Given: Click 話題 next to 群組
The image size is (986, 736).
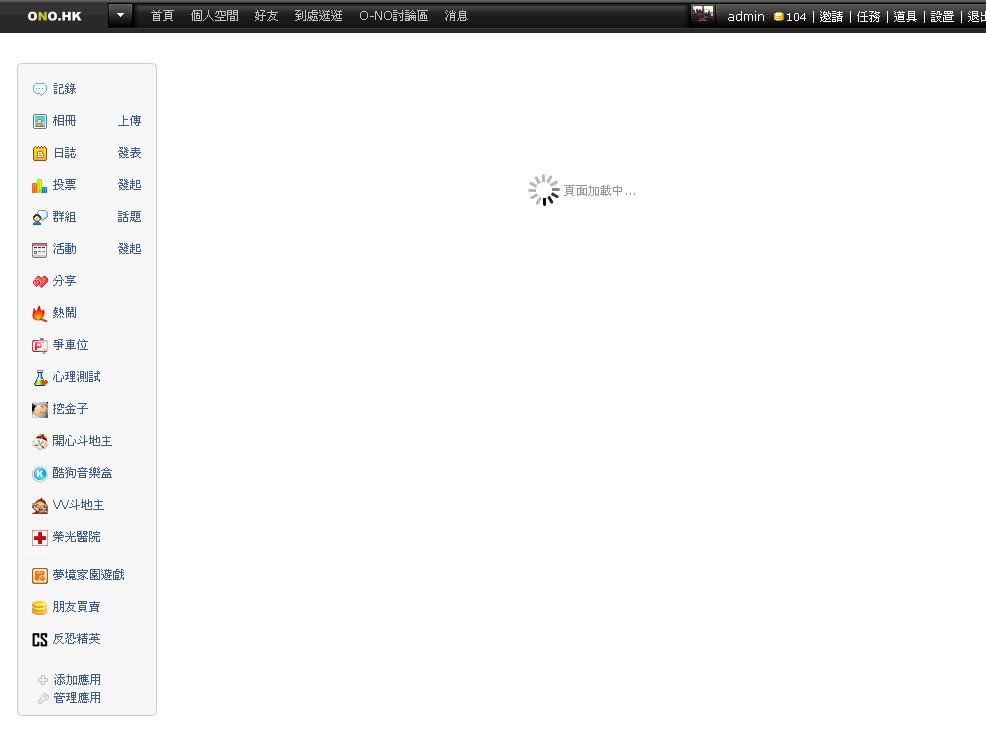Looking at the screenshot, I should tap(130, 217).
